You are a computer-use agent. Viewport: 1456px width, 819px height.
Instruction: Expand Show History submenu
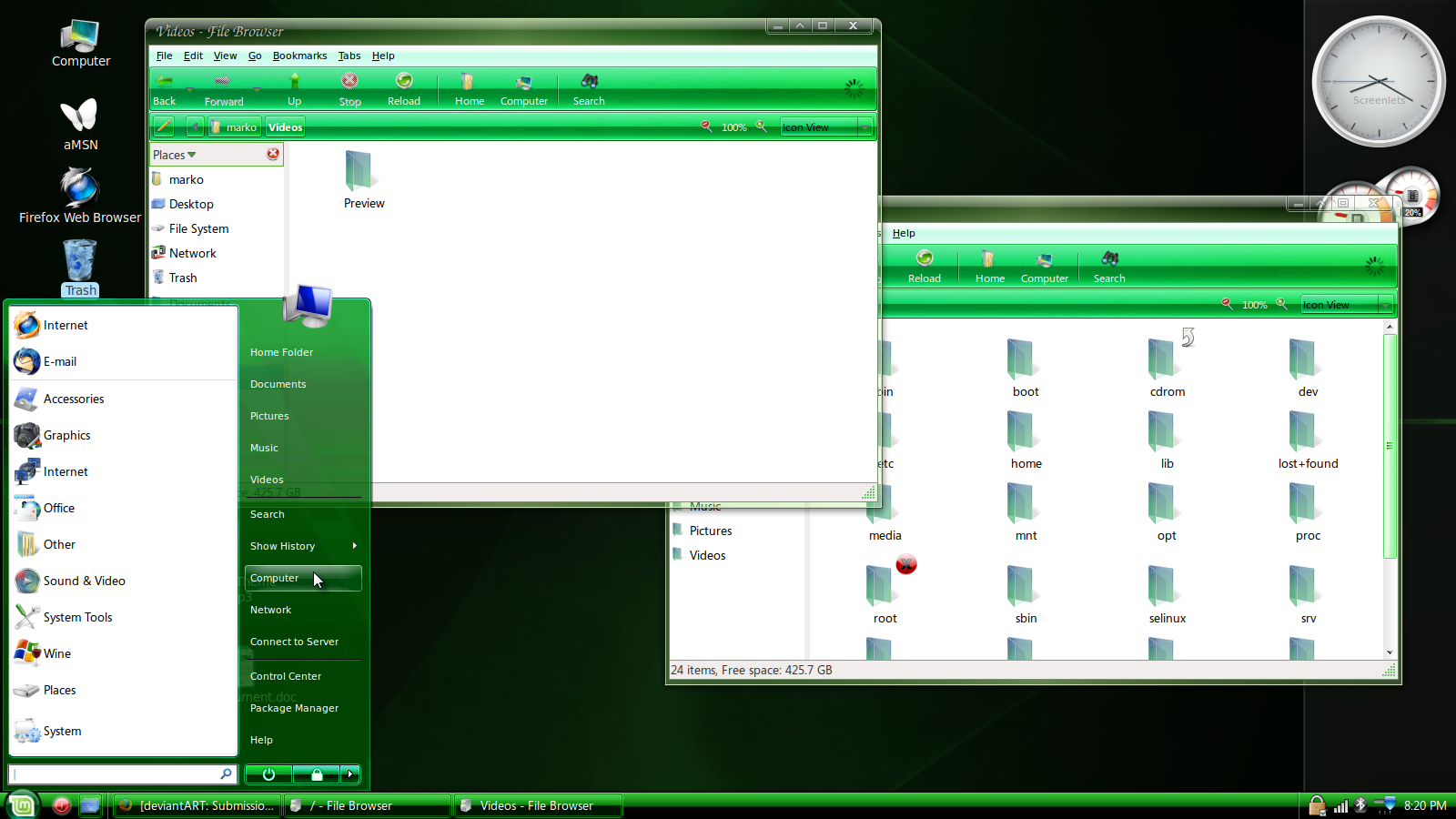303,546
